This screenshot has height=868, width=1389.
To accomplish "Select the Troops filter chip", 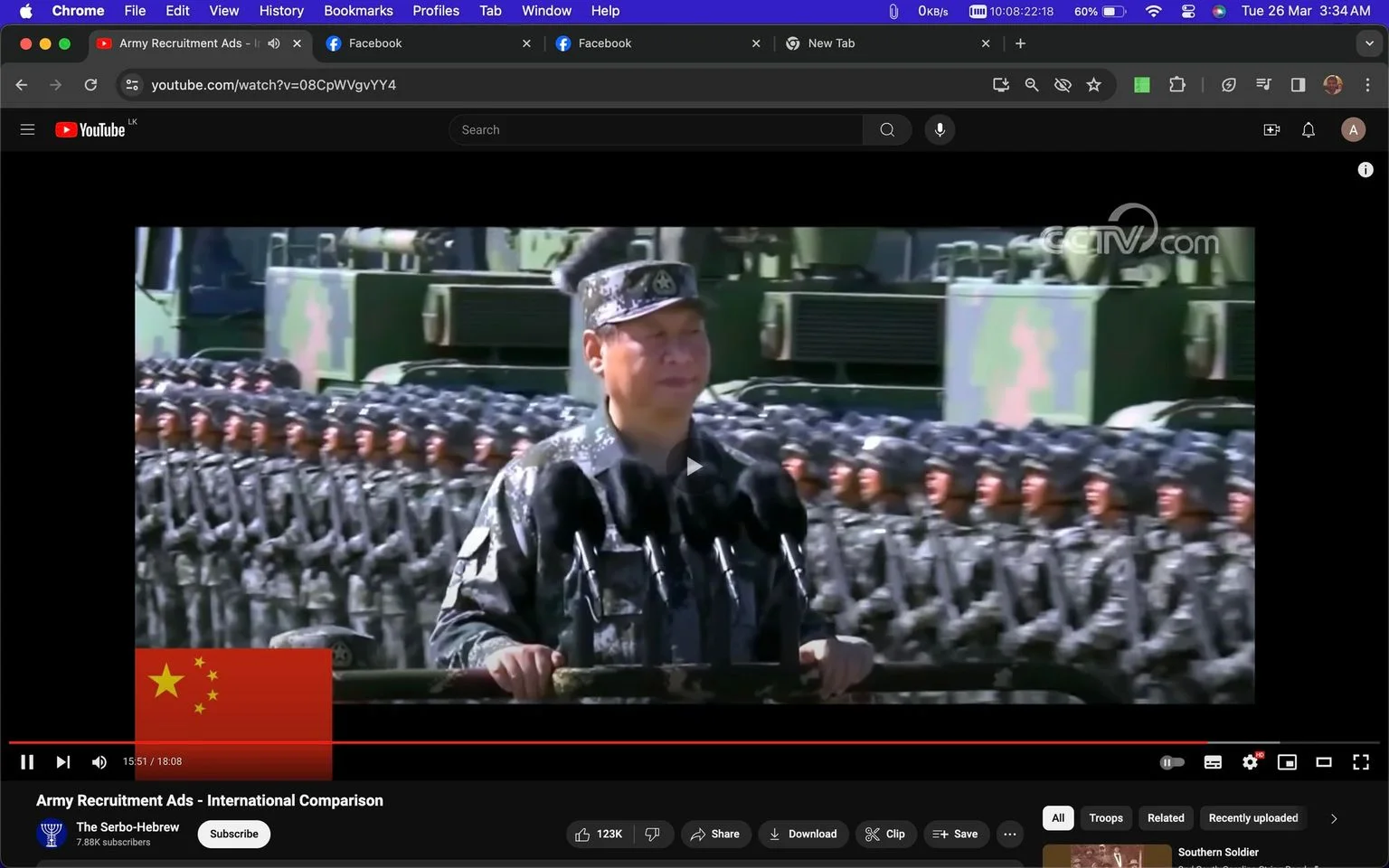I will pos(1106,818).
